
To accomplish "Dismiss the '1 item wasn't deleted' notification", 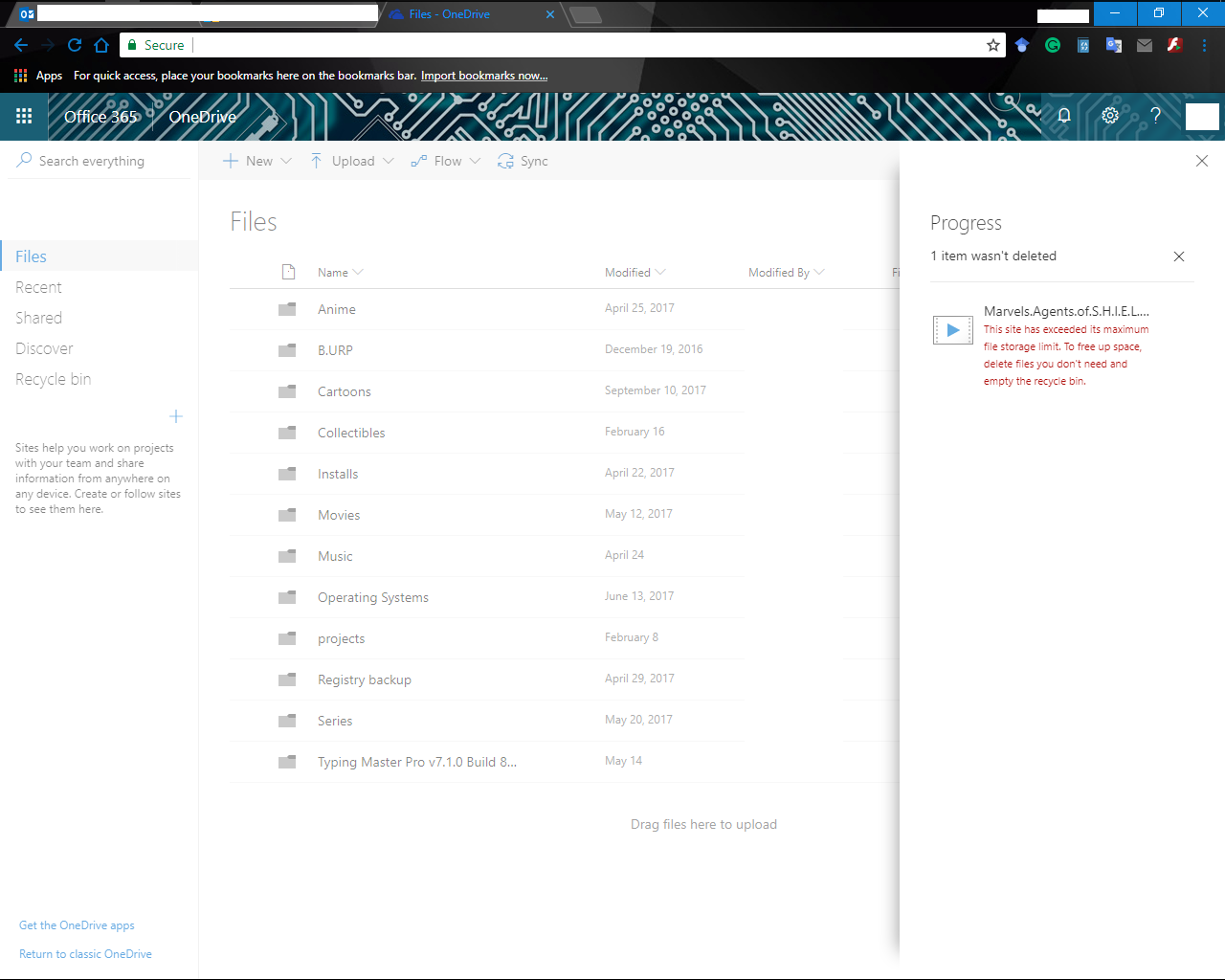I will coord(1179,256).
